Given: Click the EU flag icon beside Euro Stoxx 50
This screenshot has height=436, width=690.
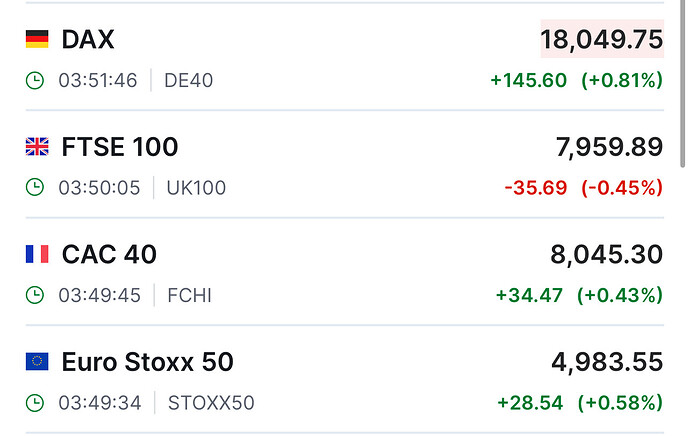Looking at the screenshot, I should tap(37, 362).
